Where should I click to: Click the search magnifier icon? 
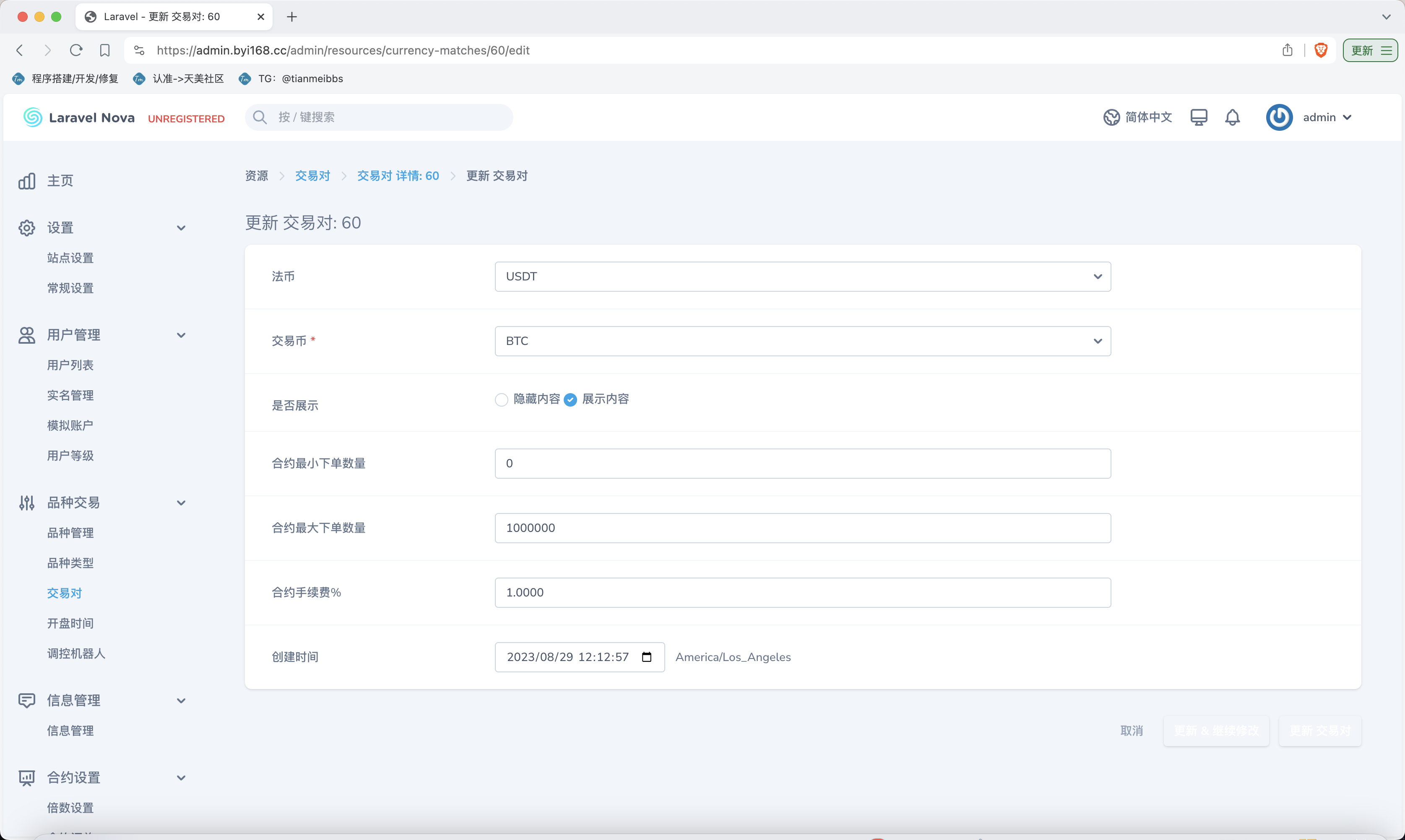pyautogui.click(x=259, y=117)
